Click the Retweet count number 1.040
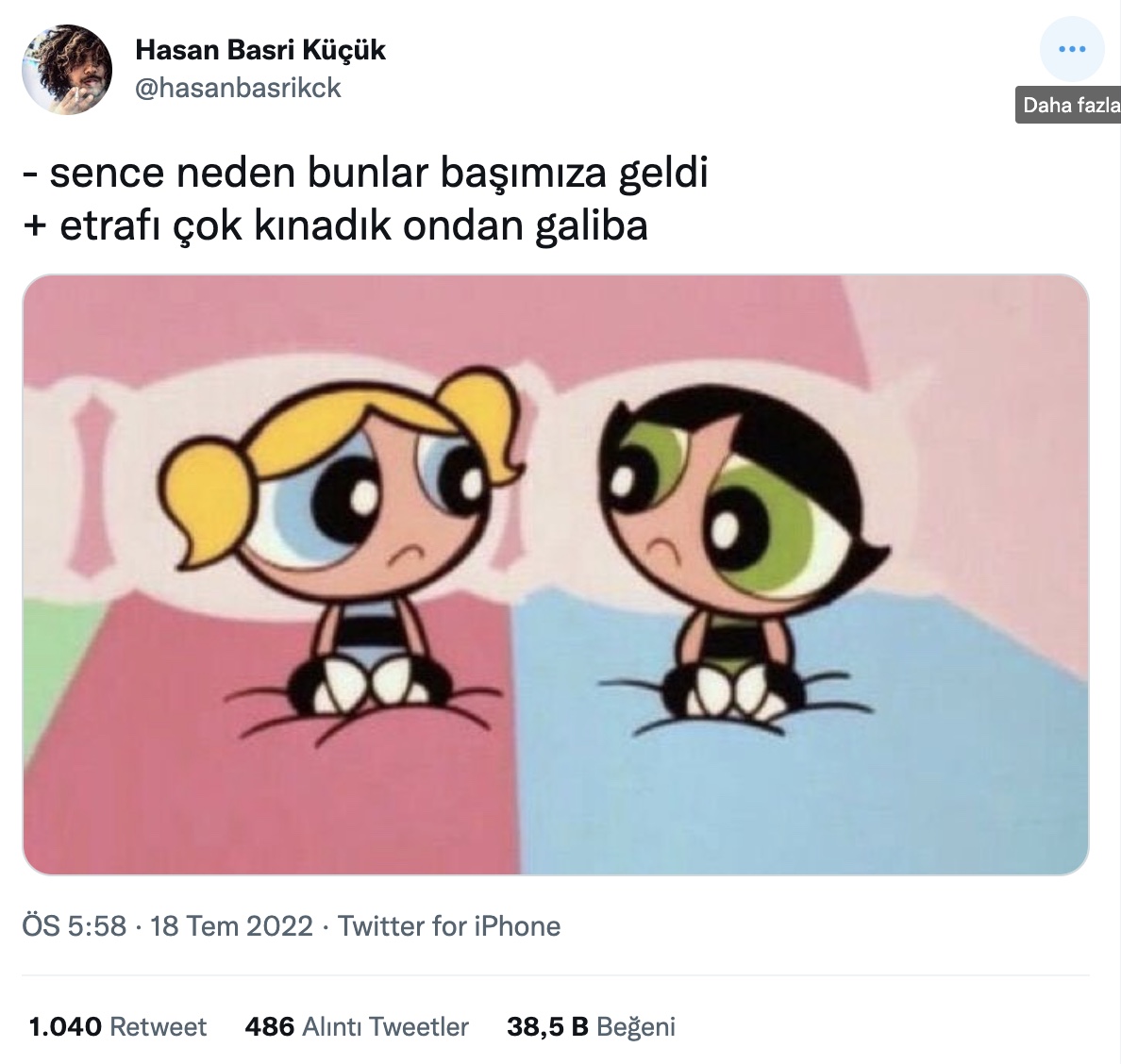The image size is (1121, 1064). click(65, 1027)
